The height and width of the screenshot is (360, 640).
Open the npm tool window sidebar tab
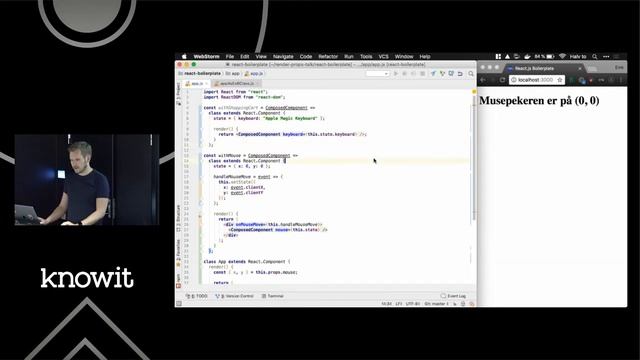coord(178,280)
